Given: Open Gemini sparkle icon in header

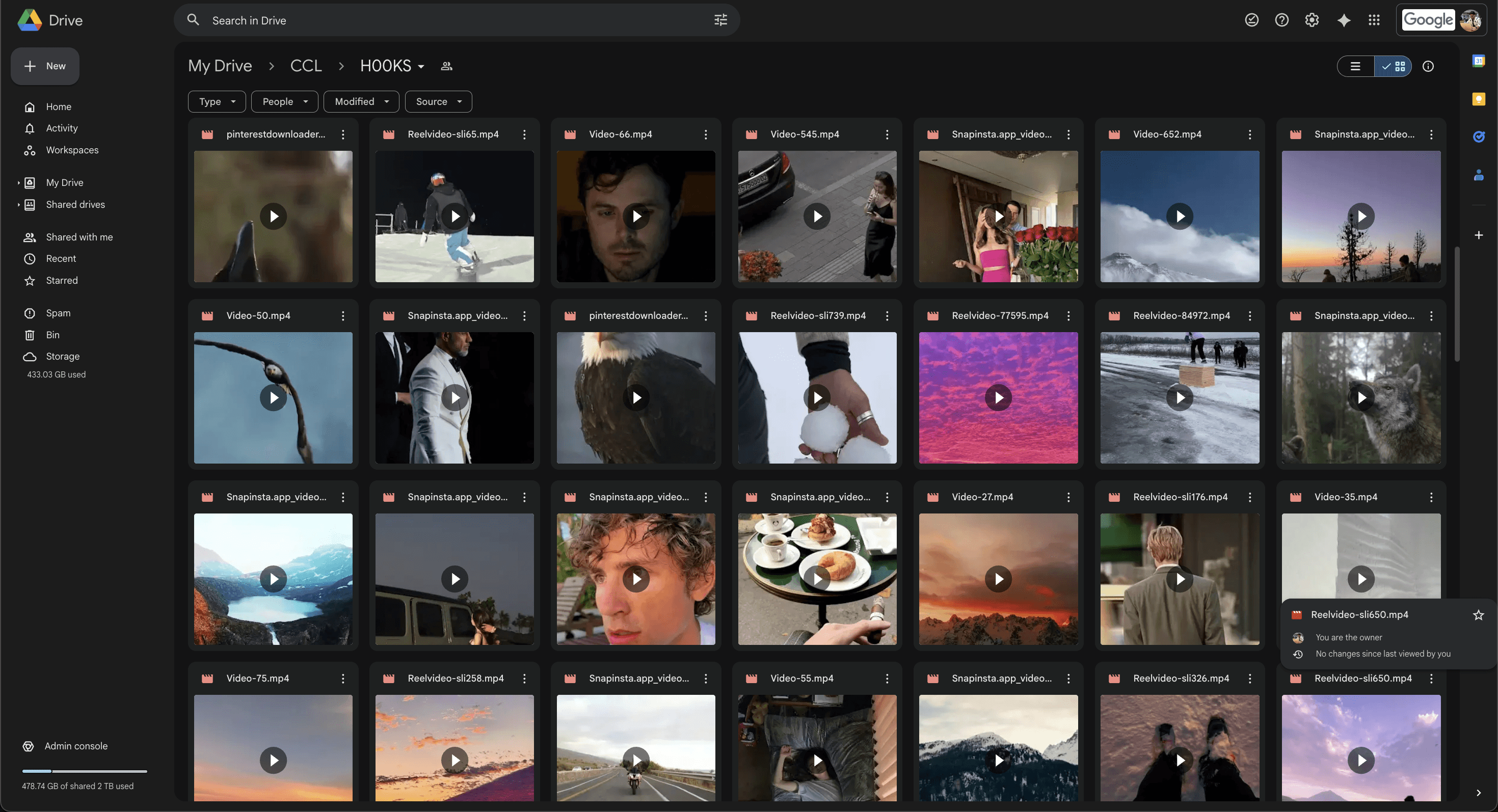Looking at the screenshot, I should coord(1343,20).
